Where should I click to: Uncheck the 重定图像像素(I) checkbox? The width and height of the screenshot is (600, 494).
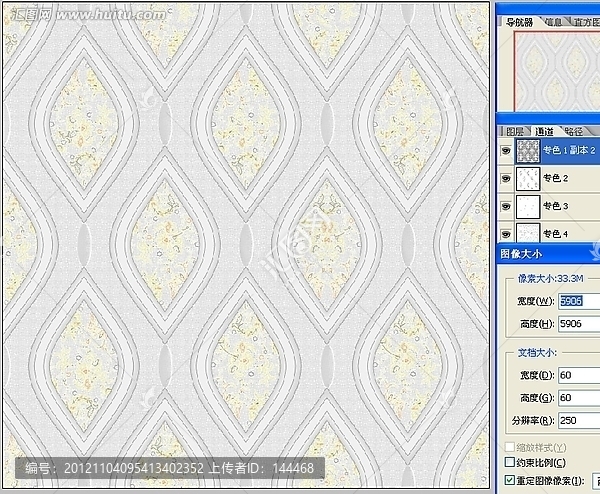[509, 480]
